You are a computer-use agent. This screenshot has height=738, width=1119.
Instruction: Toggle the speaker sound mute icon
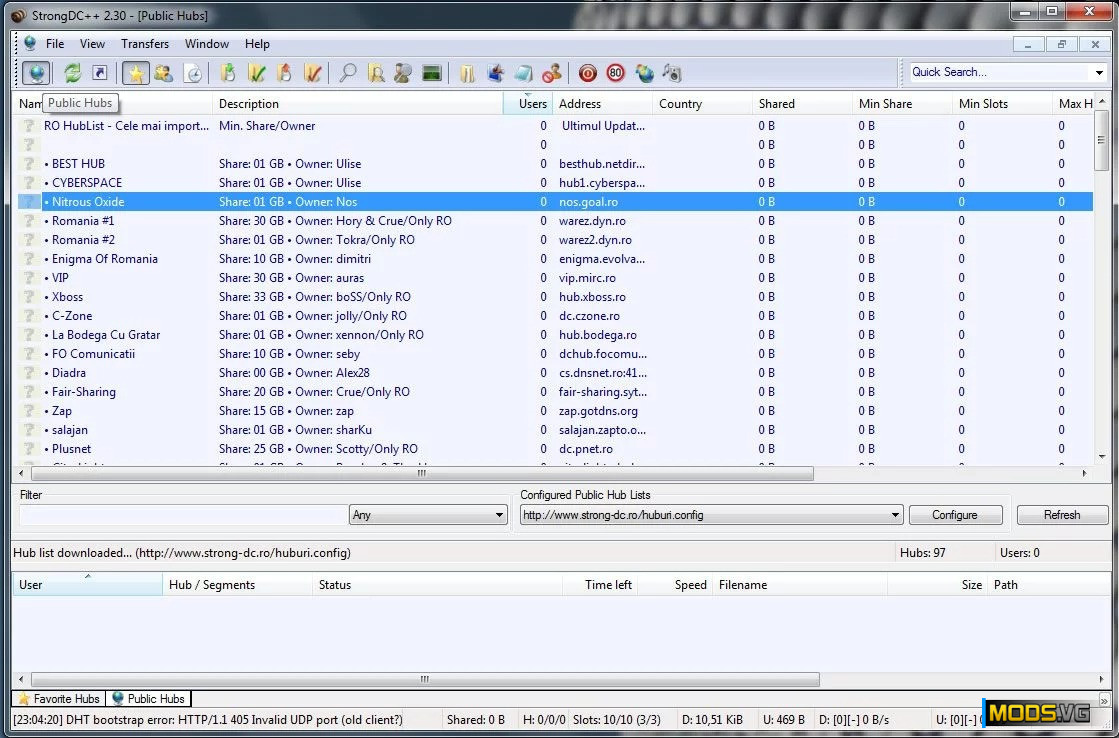pyautogui.click(x=672, y=73)
